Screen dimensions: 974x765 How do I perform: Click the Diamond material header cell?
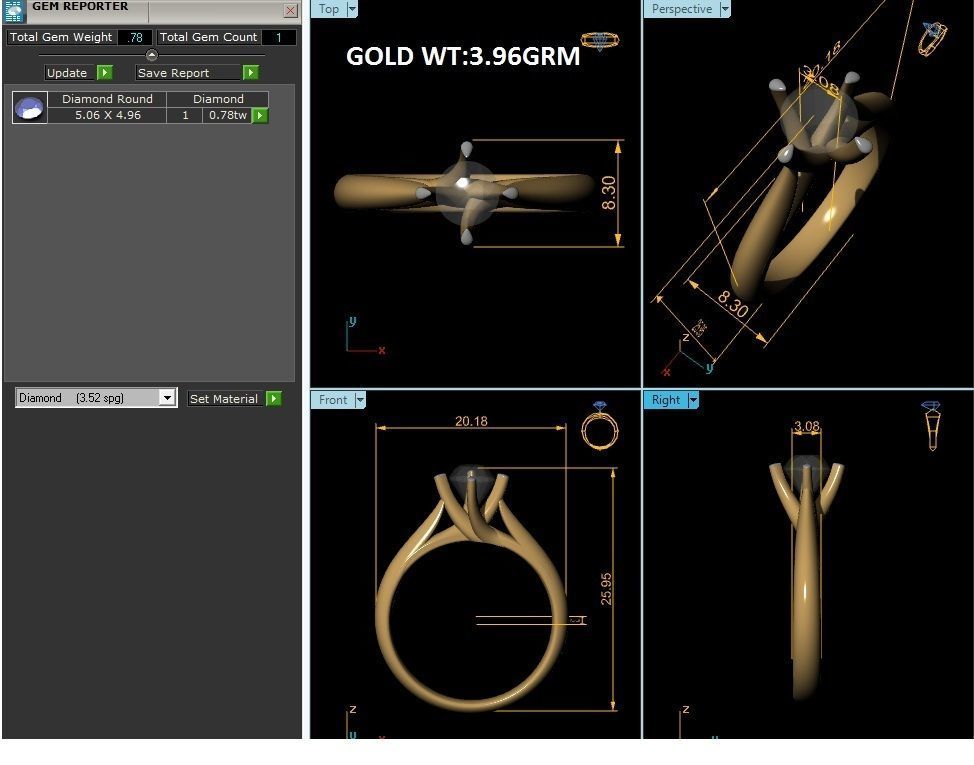[218, 99]
